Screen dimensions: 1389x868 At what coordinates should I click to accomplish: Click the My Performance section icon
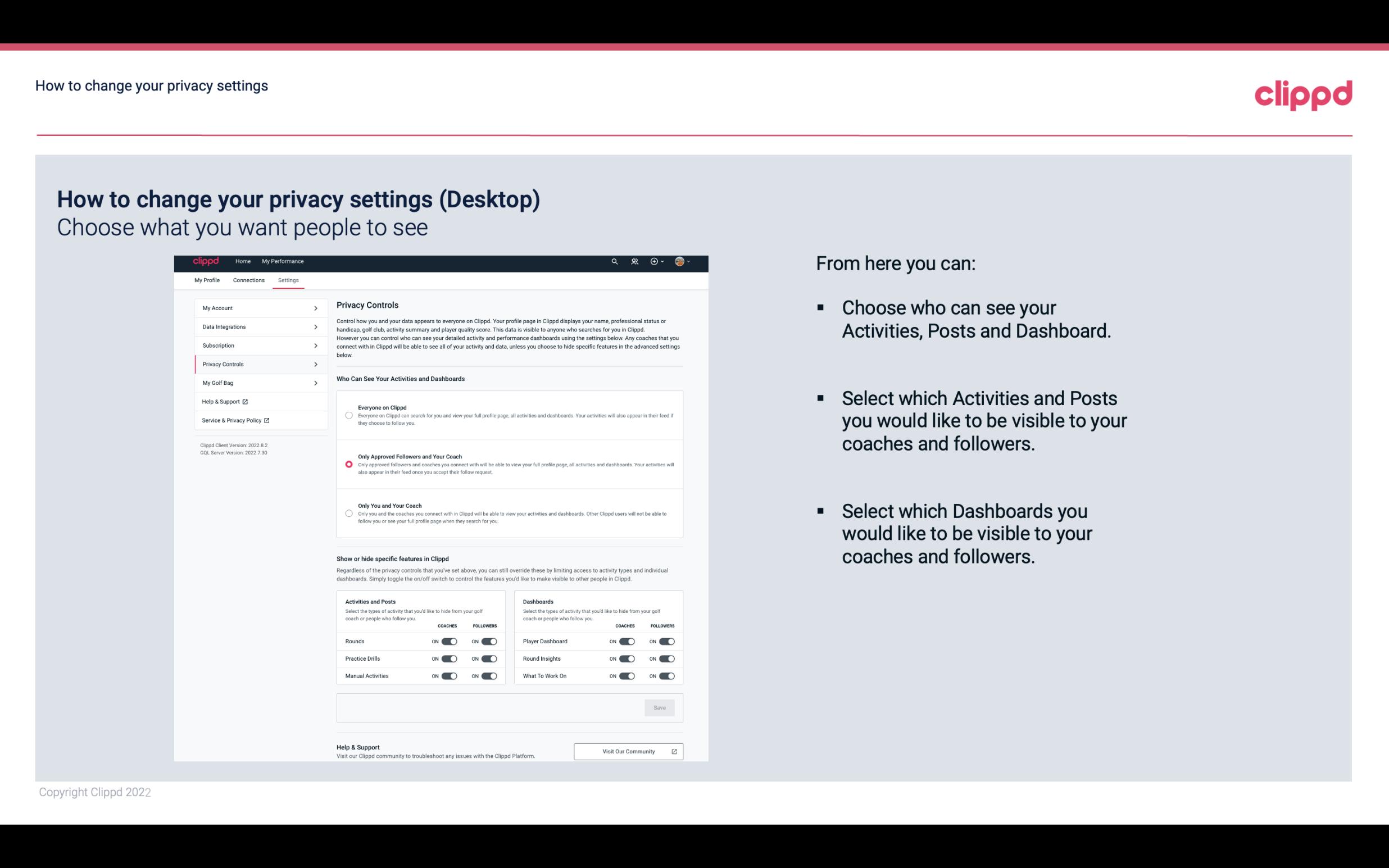click(283, 261)
